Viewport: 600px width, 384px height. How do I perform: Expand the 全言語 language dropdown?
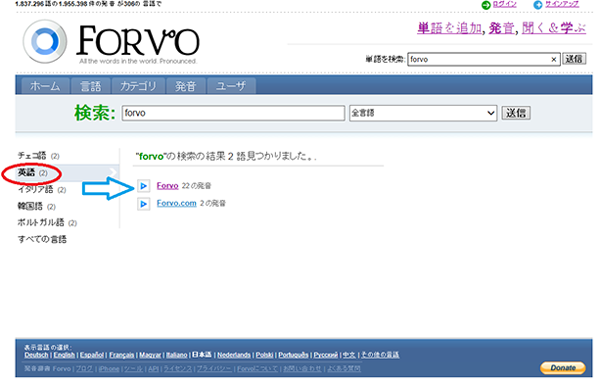click(x=423, y=113)
